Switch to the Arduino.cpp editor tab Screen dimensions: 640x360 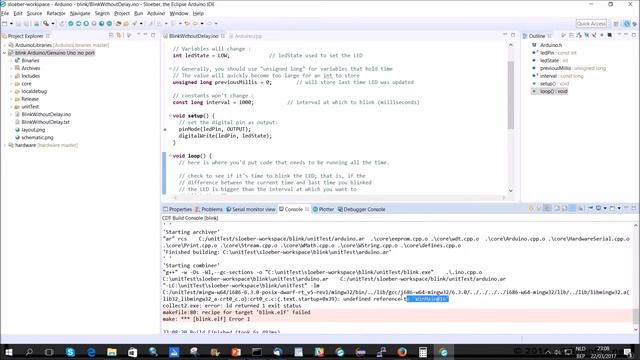click(246, 36)
